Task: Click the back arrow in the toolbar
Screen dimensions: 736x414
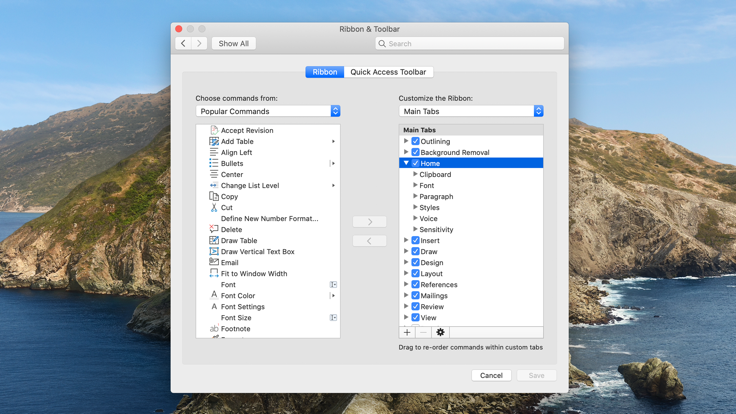Action: [x=183, y=44]
